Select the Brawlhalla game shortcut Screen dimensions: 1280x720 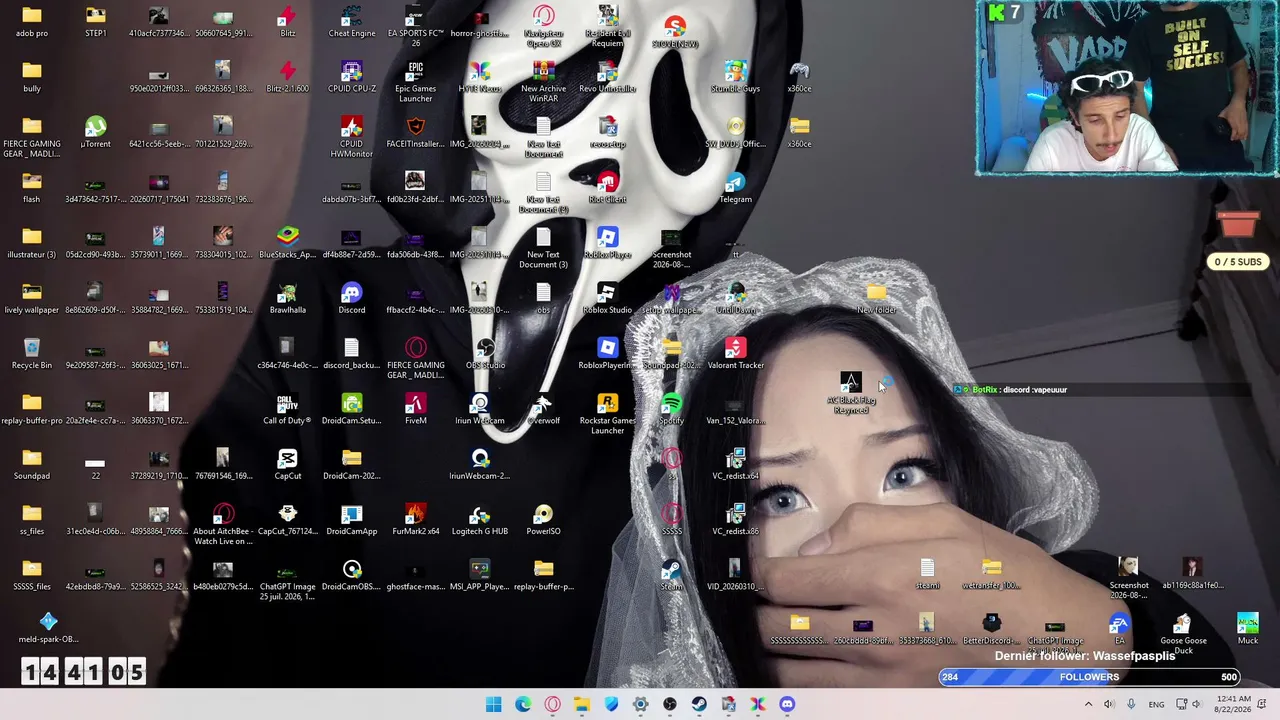pyautogui.click(x=287, y=298)
